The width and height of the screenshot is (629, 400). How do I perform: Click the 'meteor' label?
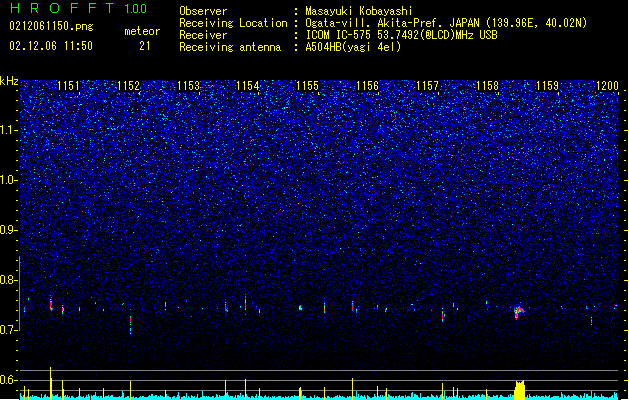pos(142,31)
